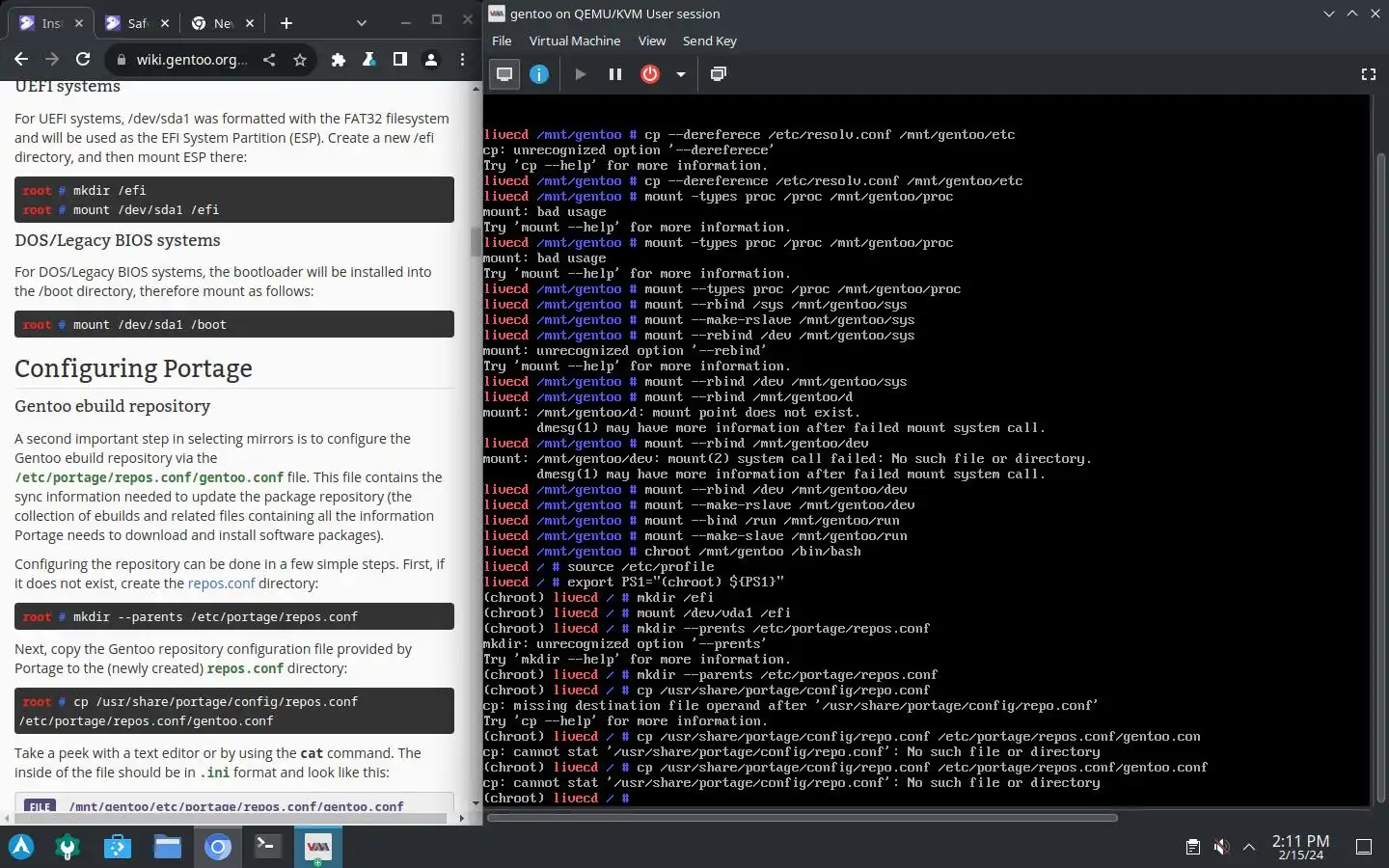Power on the virtual machine play button
Viewport: 1389px width, 868px height.
580,74
